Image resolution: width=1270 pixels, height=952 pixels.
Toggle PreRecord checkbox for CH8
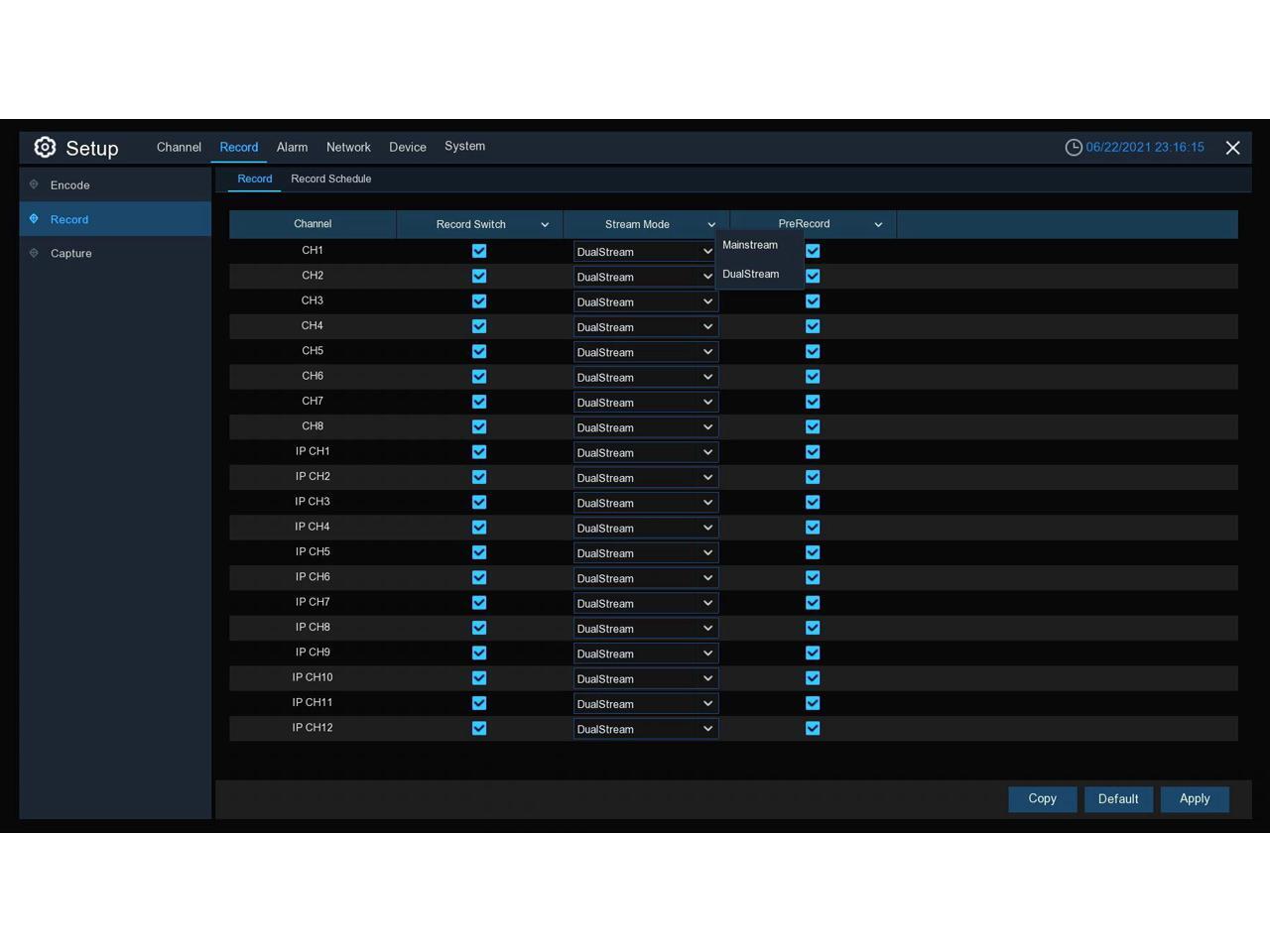[x=813, y=426]
